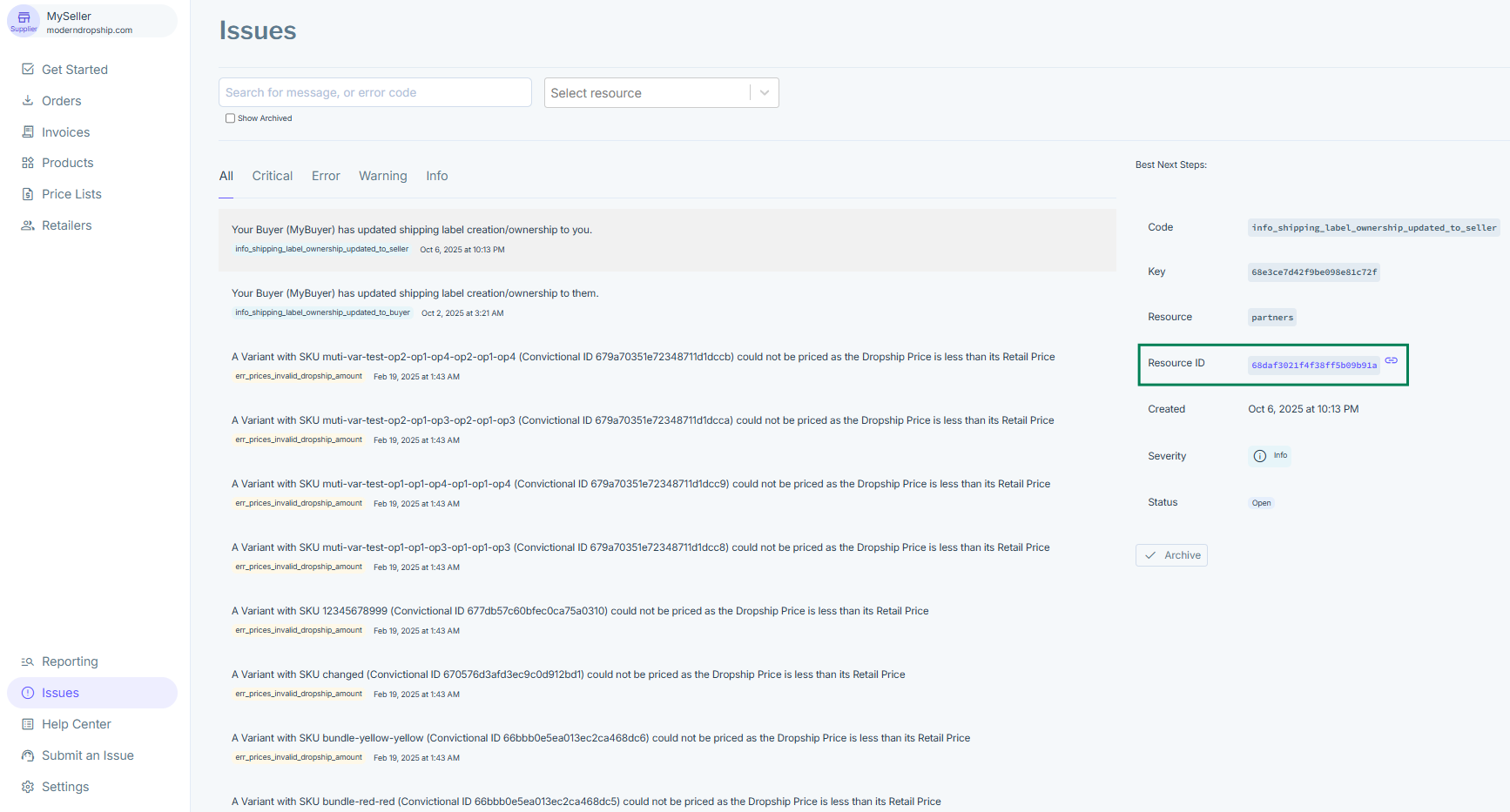1510x812 pixels.
Task: Click the Settings gear icon in sidebar
Action: click(28, 787)
